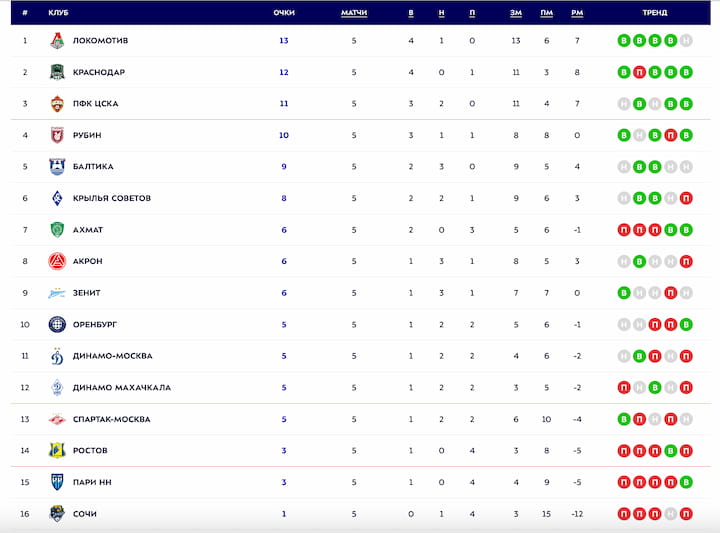This screenshot has height=533, width=720.
Task: Click ПФК ЦСКА's 11 points value
Action: tap(284, 104)
